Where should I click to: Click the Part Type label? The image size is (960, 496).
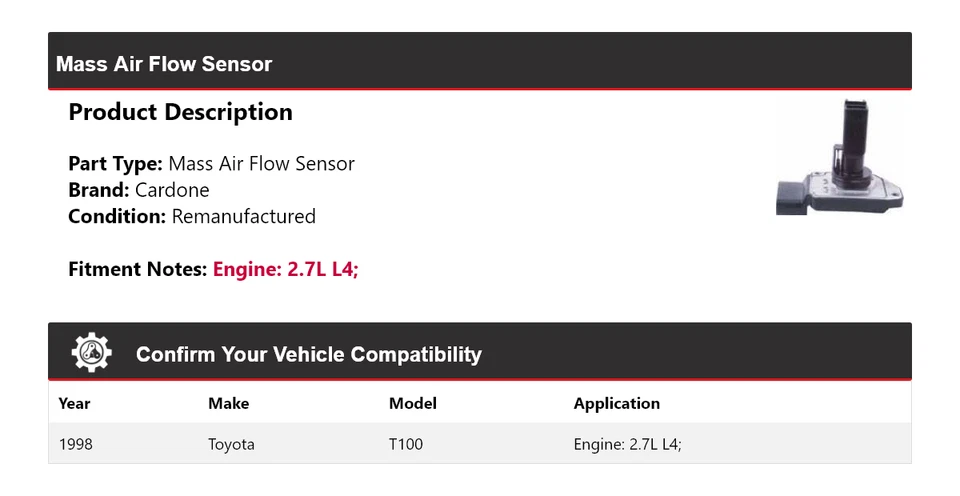tap(115, 164)
